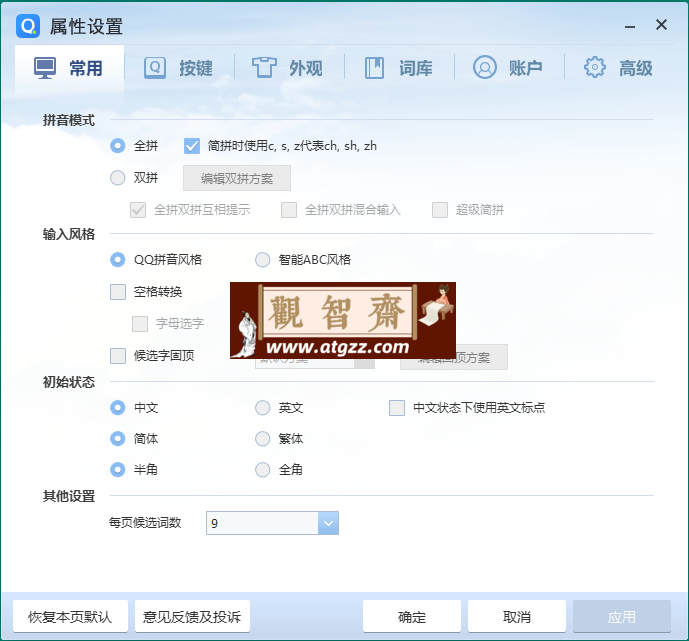Click the monitor icon of 常用 tab
This screenshot has width=689, height=641.
click(x=45, y=68)
